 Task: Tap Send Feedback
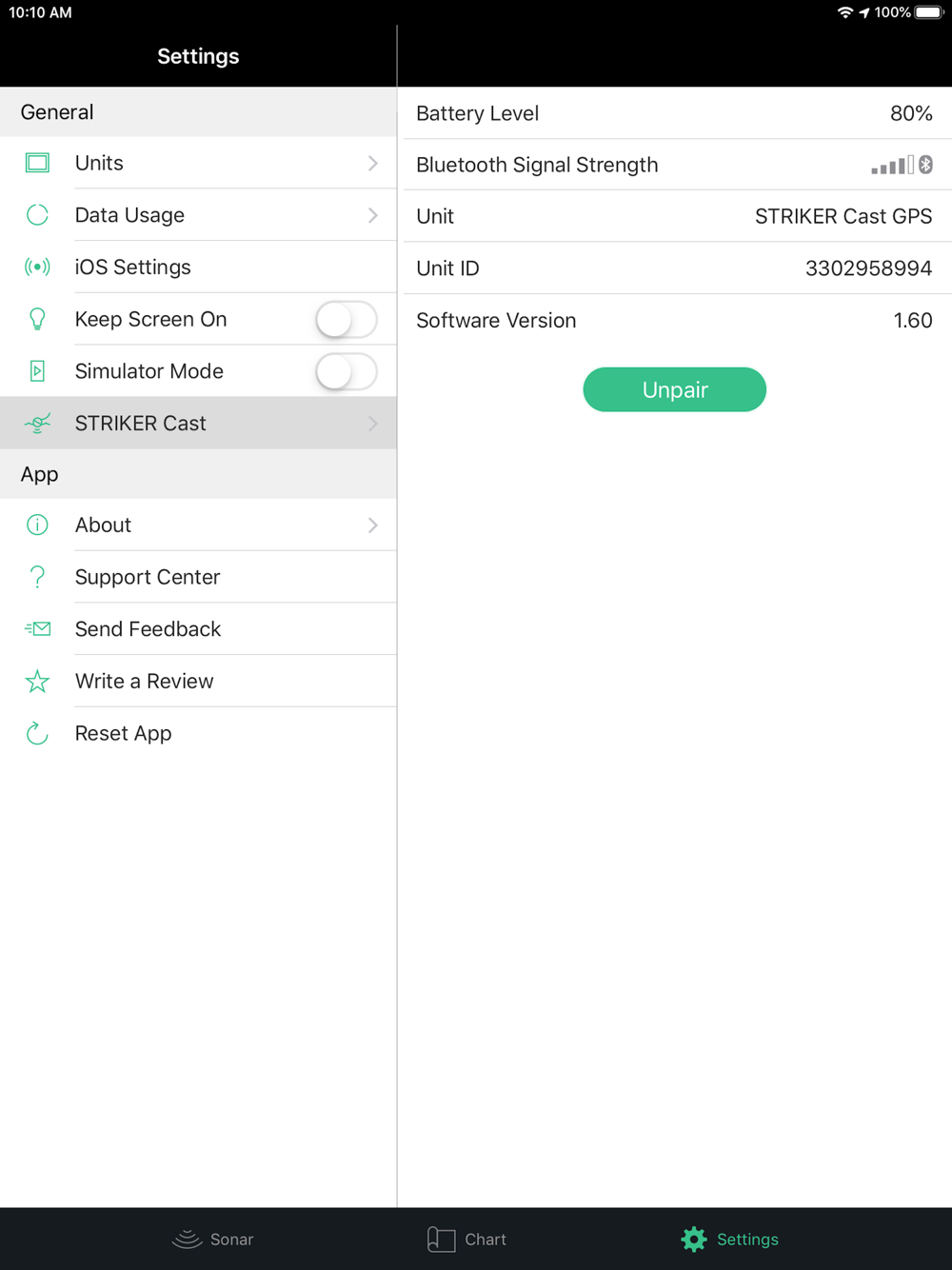198,629
